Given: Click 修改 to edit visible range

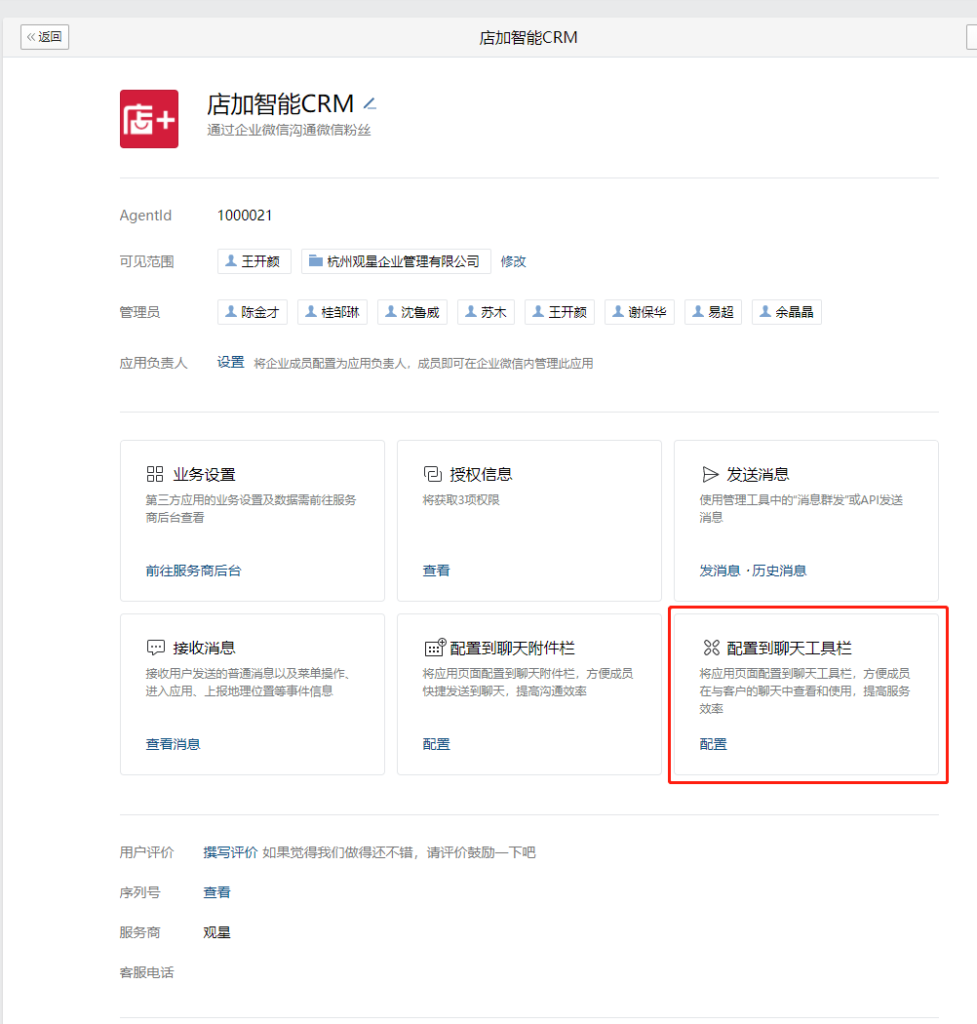Looking at the screenshot, I should [x=513, y=261].
